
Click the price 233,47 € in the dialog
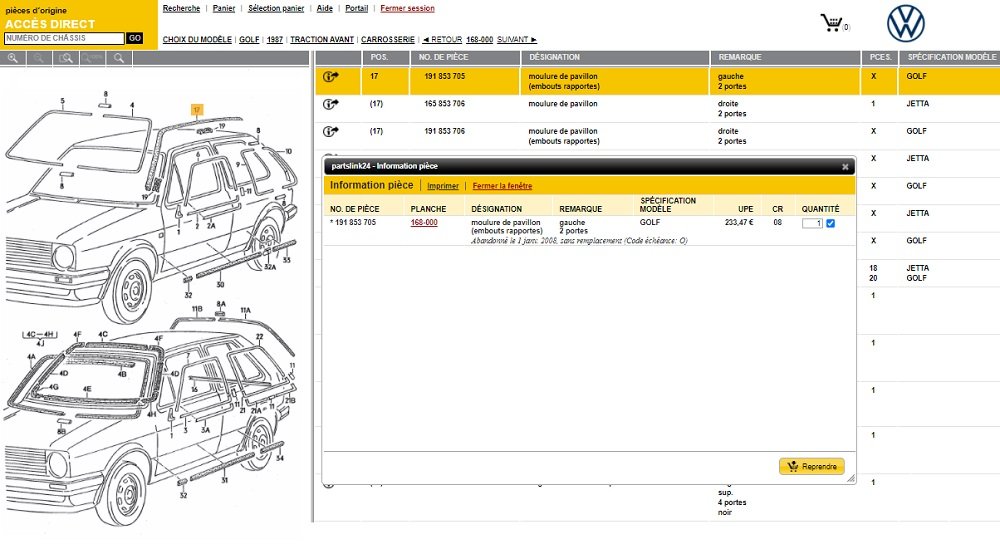(x=739, y=223)
